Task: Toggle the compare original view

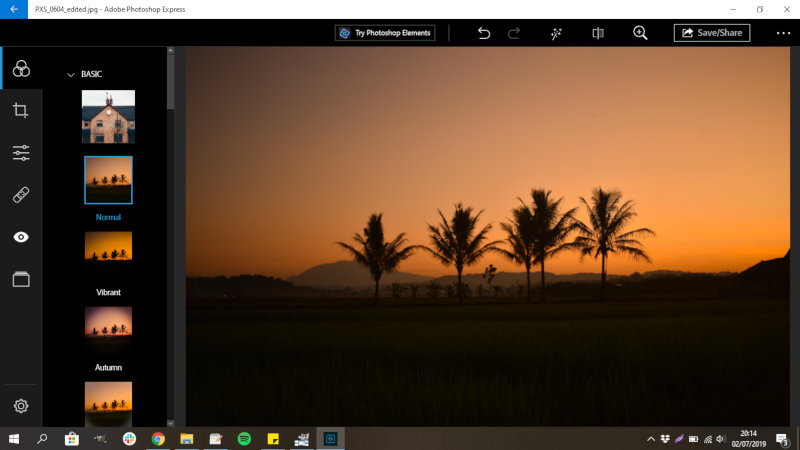Action: (598, 33)
